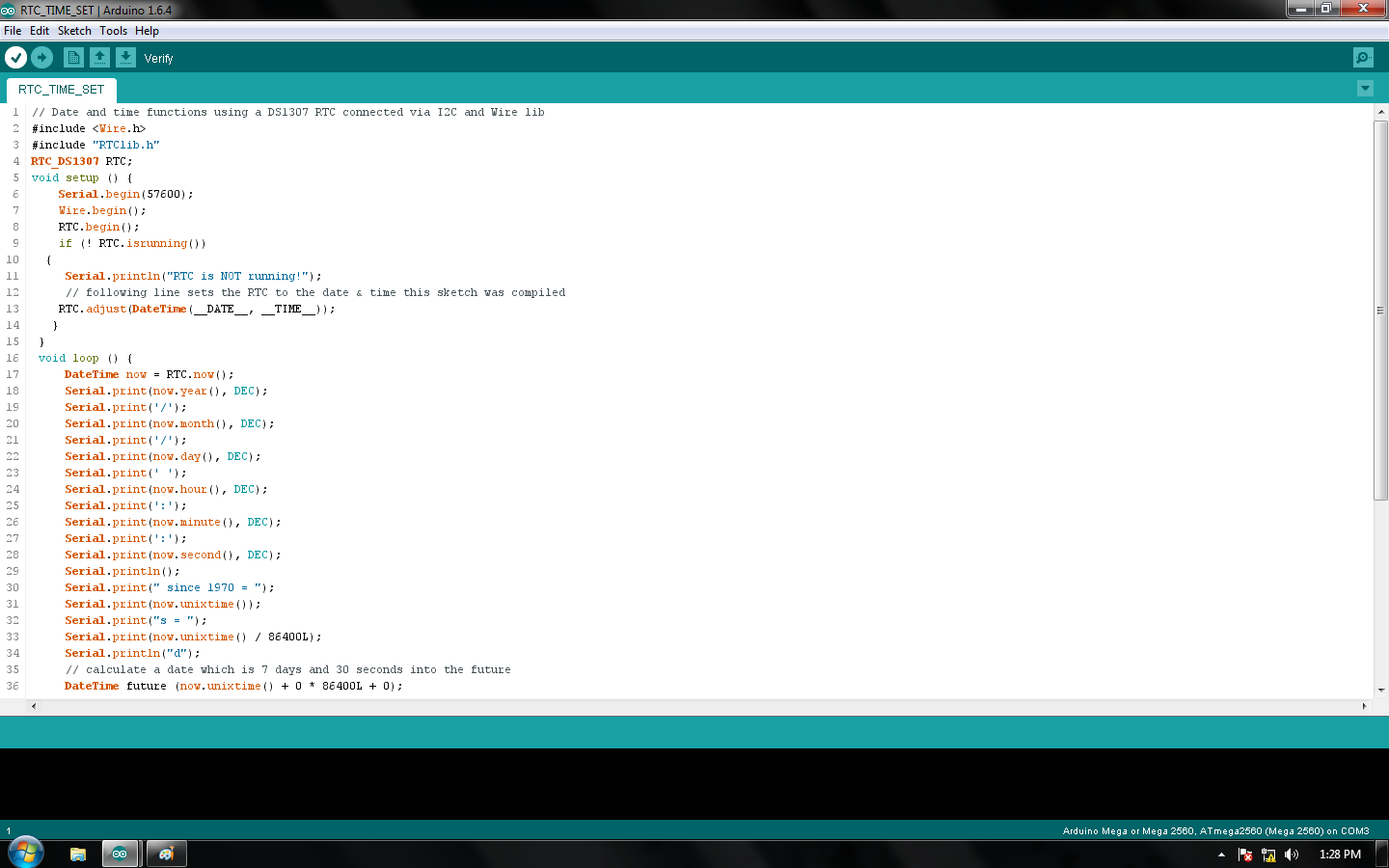
Task: Expand the tab options dropdown arrow
Action: pyautogui.click(x=1365, y=89)
